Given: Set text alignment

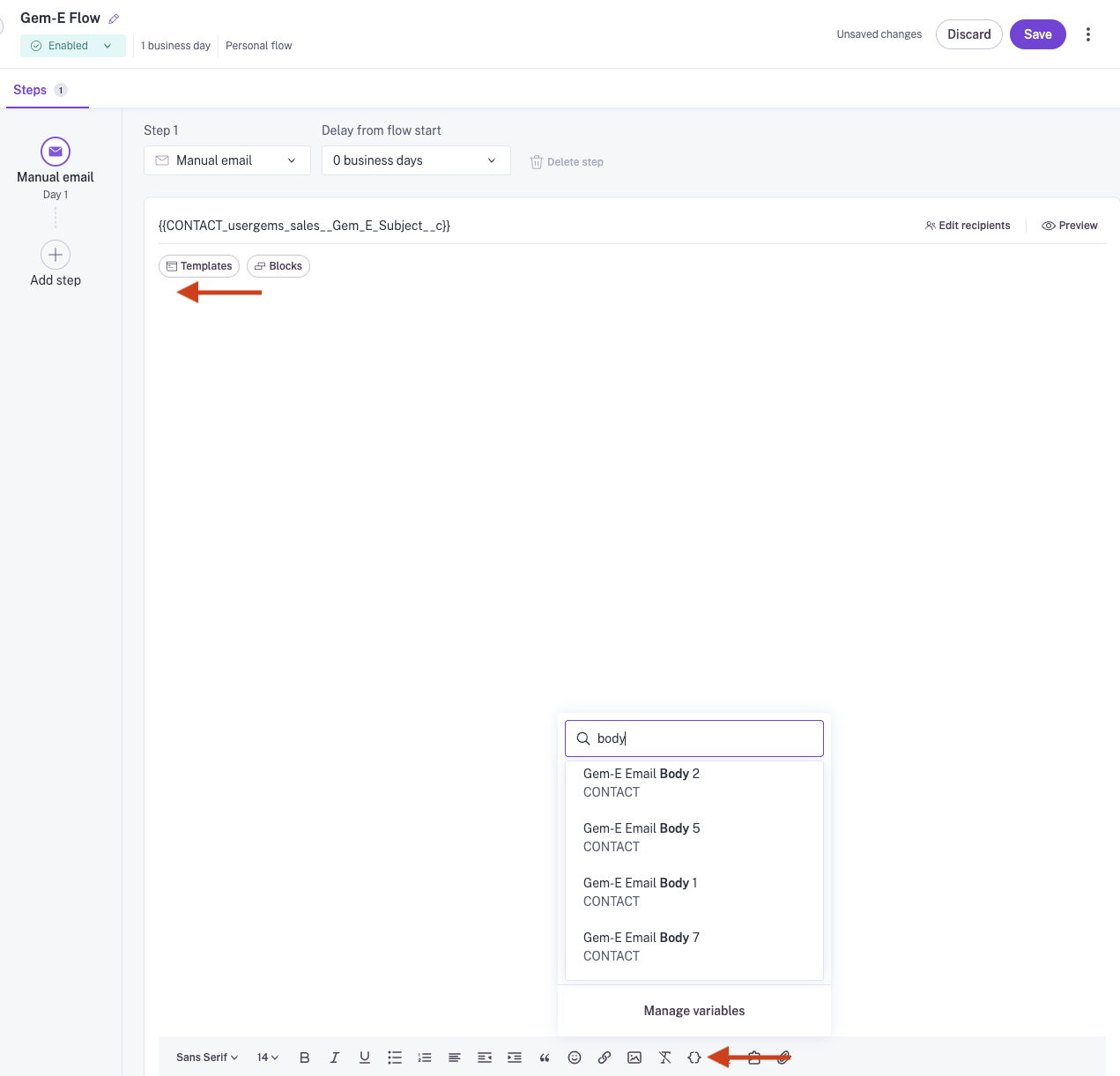Looking at the screenshot, I should click(455, 1057).
